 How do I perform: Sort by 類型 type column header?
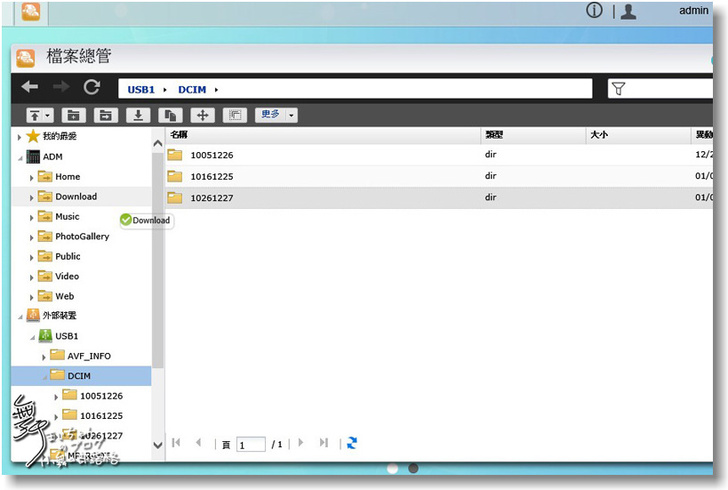pos(533,135)
